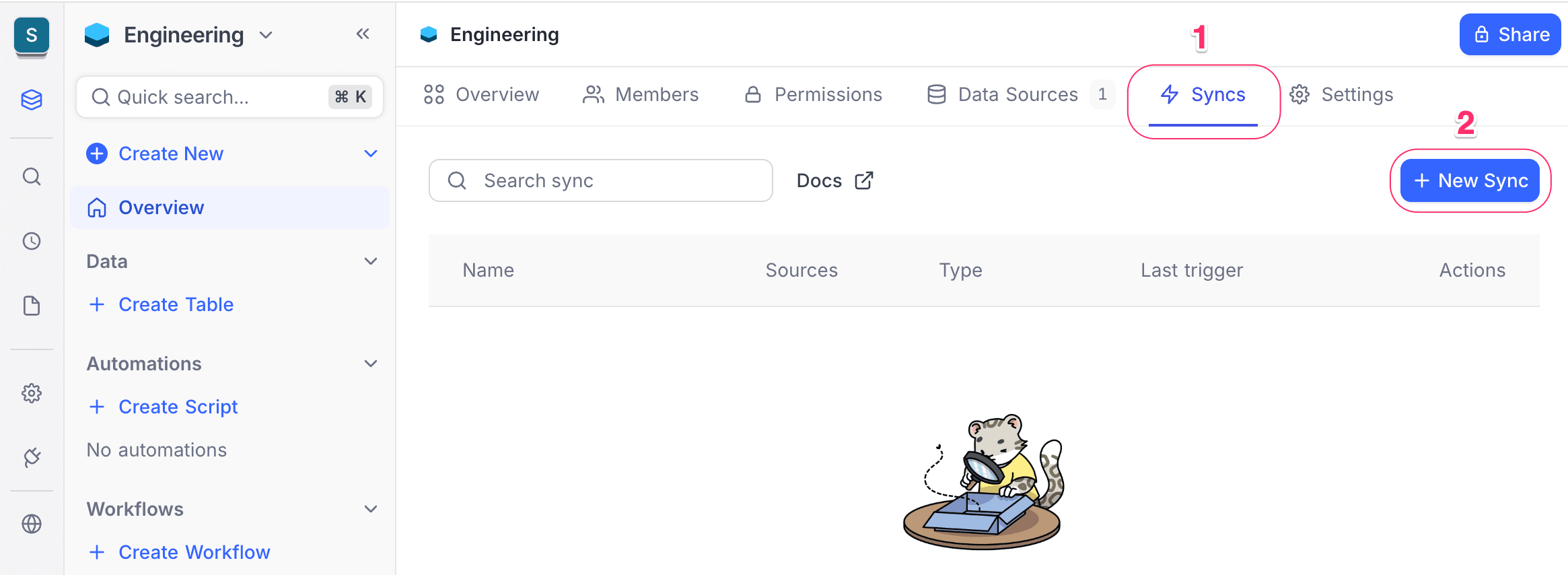Click the New Sync button
Image resolution: width=1568 pixels, height=575 pixels.
click(x=1470, y=180)
